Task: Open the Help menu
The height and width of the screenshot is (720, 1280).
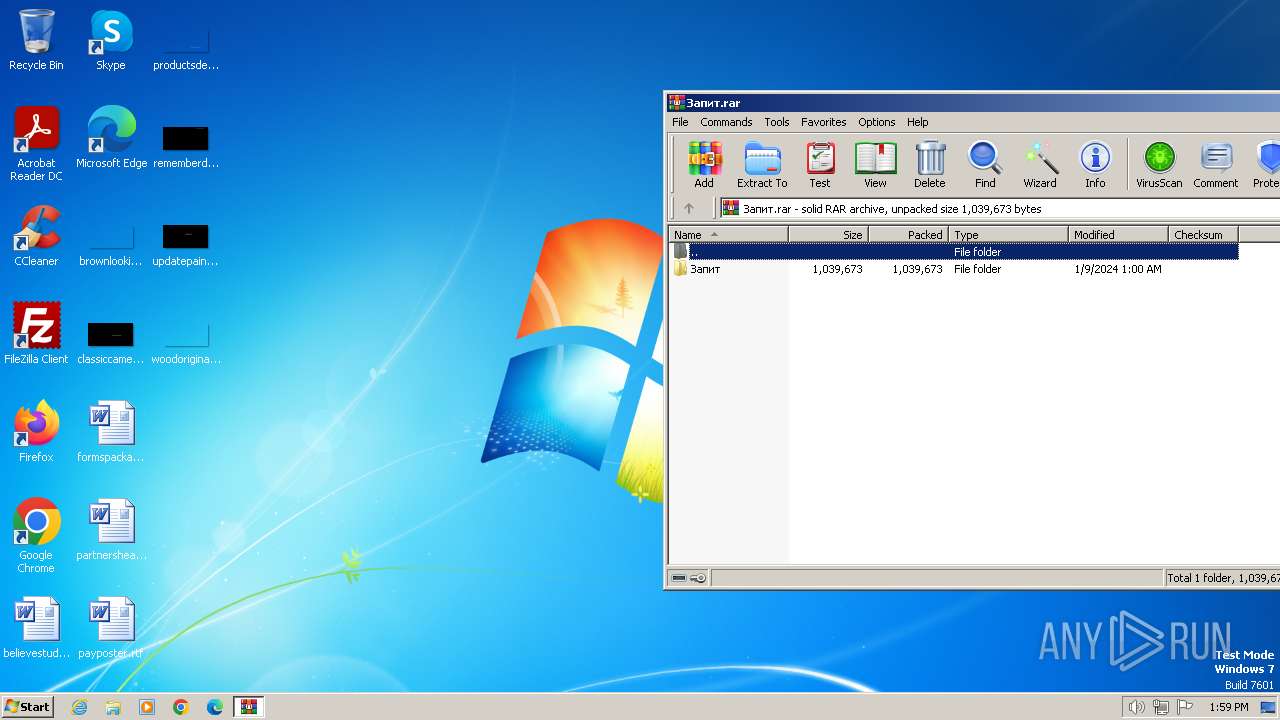Action: (917, 122)
